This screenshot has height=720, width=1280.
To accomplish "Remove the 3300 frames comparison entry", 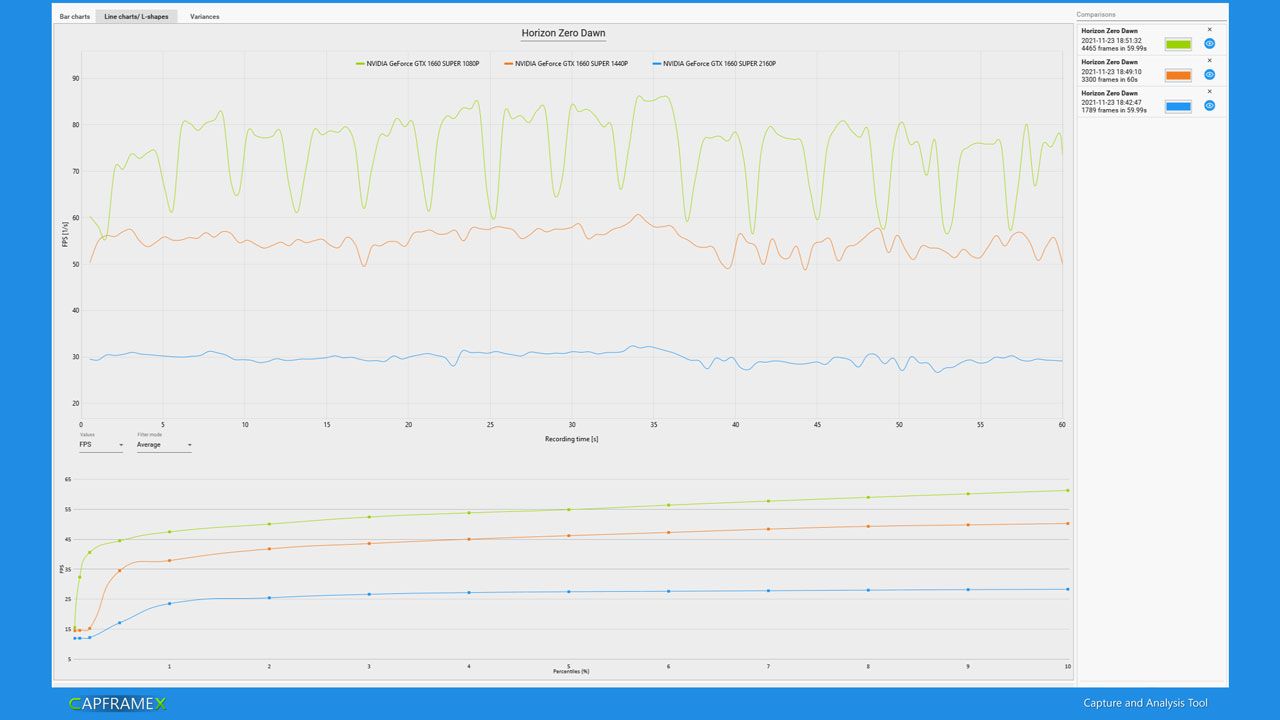I will click(1209, 61).
